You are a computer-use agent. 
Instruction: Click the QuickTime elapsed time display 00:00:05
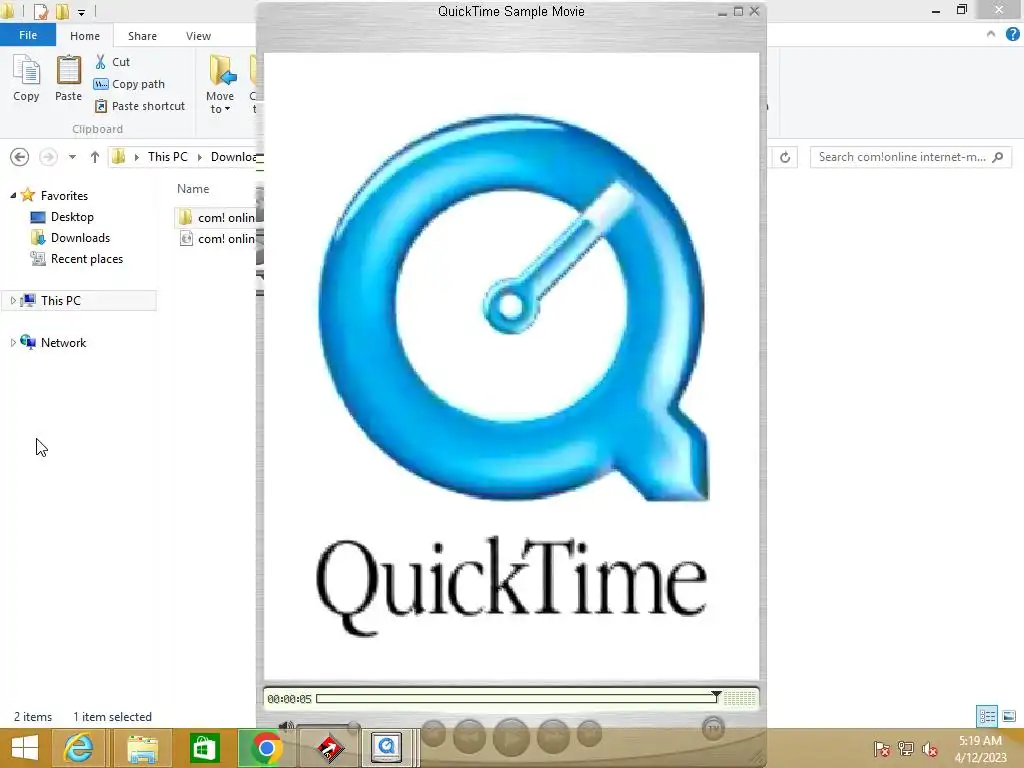(x=289, y=699)
